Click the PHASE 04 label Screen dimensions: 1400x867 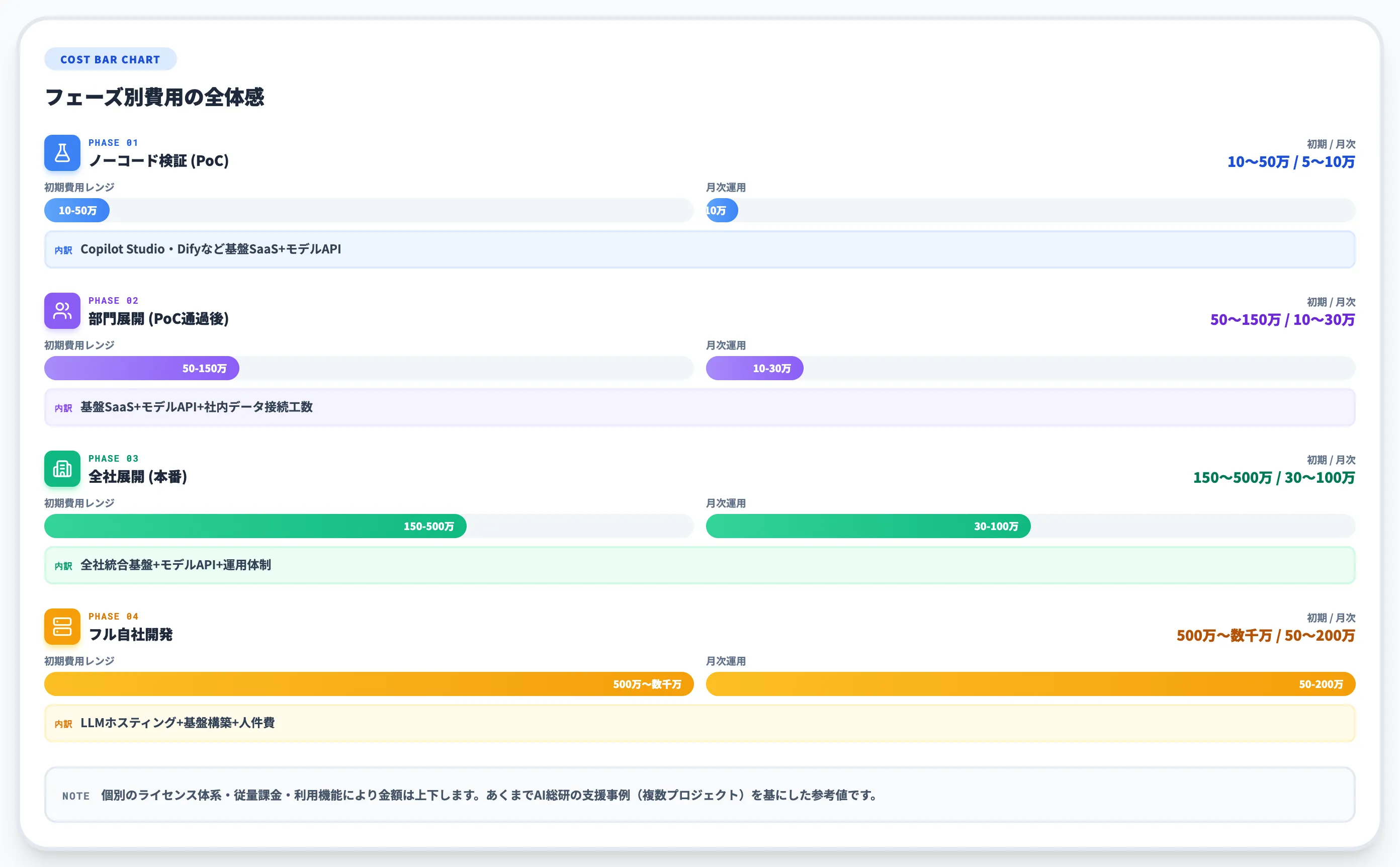pyautogui.click(x=113, y=617)
